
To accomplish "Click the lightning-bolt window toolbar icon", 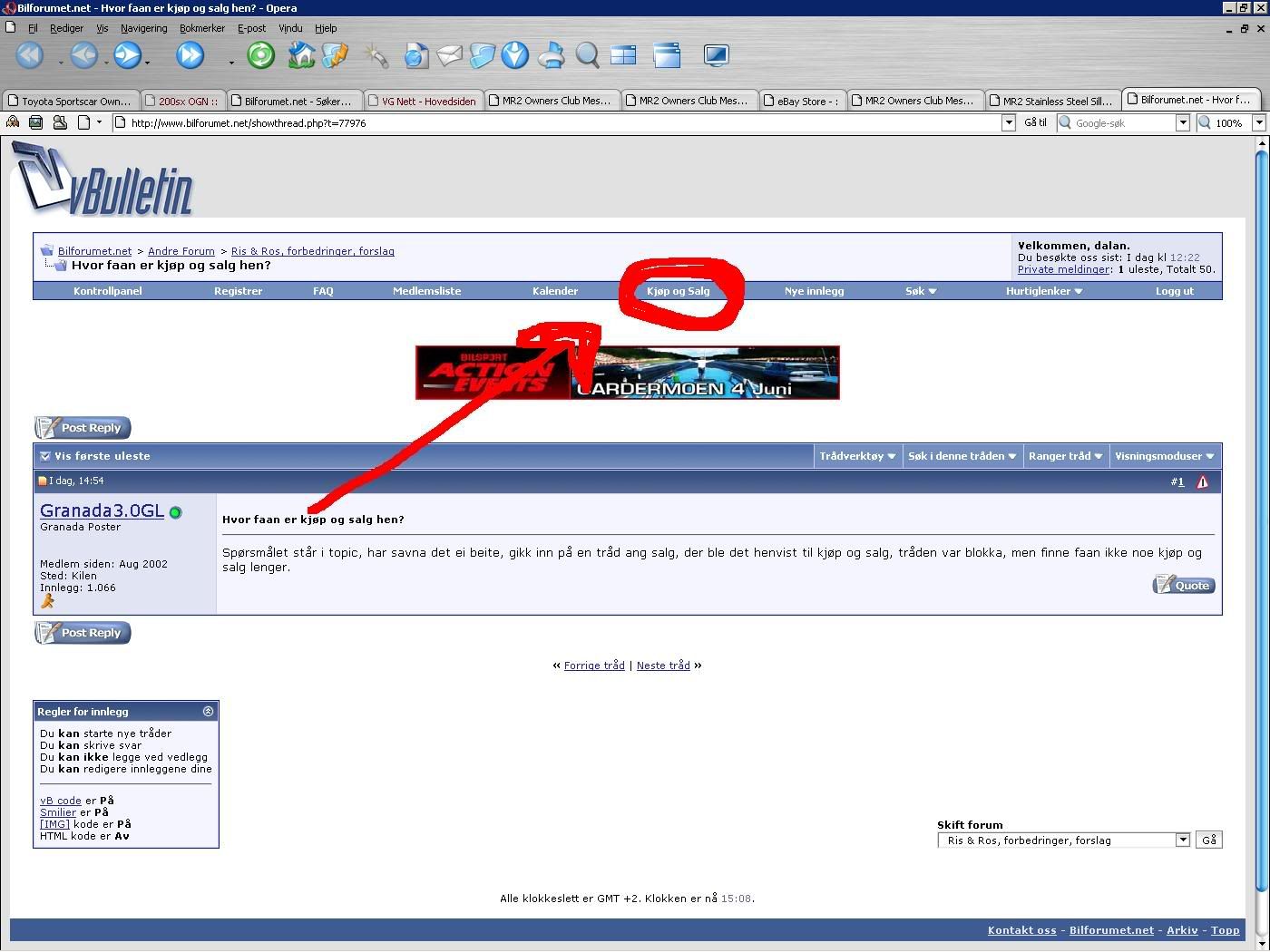I will [335, 55].
